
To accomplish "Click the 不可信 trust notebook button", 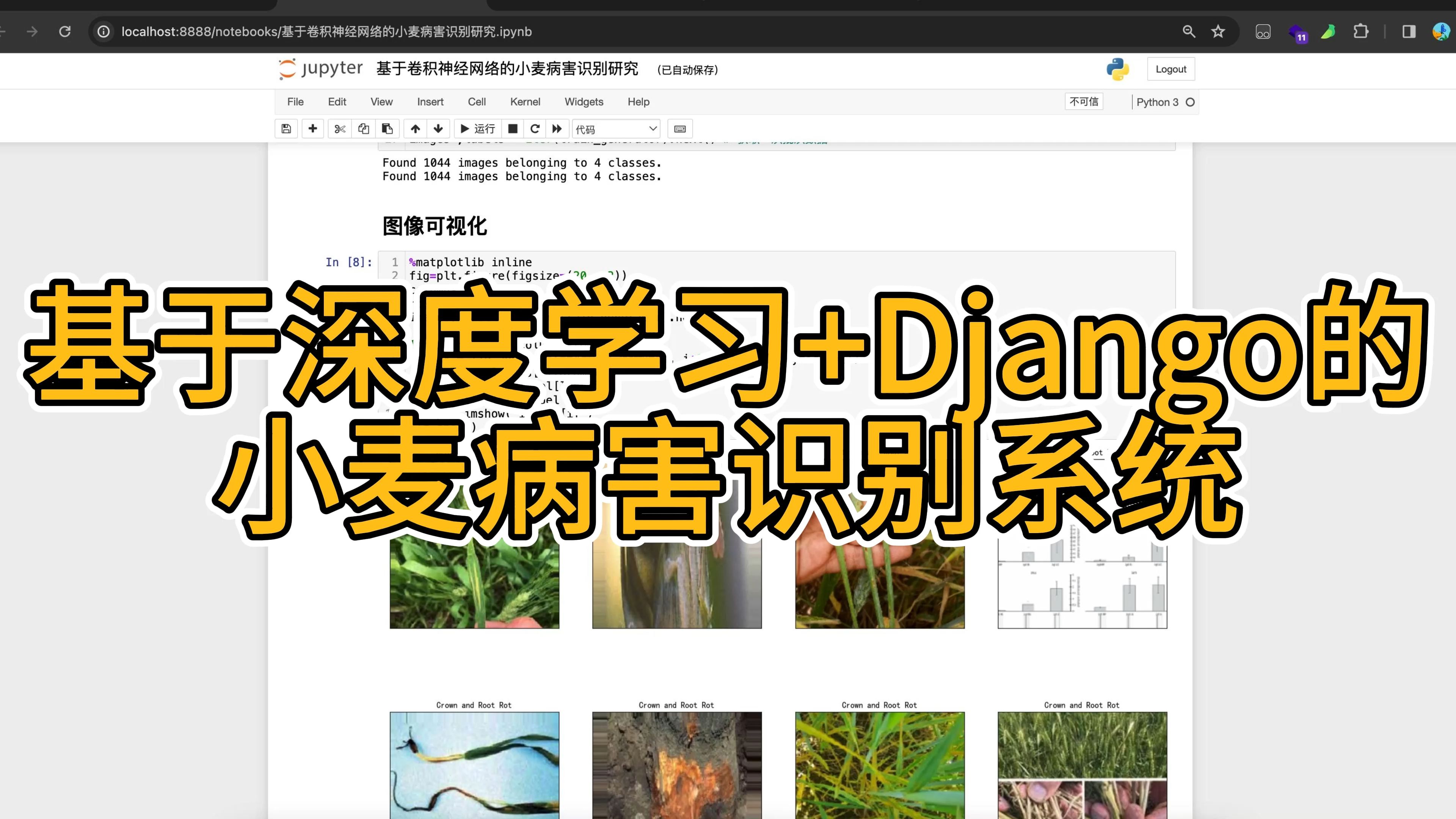I will pyautogui.click(x=1084, y=102).
